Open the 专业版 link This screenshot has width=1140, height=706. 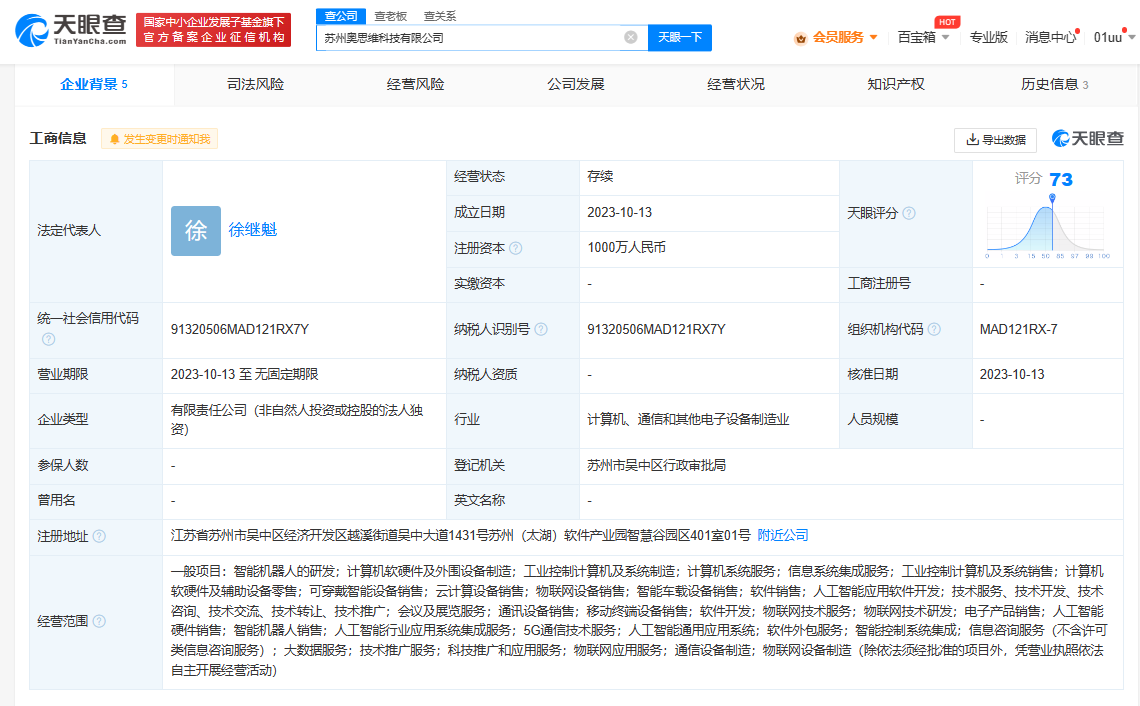pyautogui.click(x=989, y=37)
